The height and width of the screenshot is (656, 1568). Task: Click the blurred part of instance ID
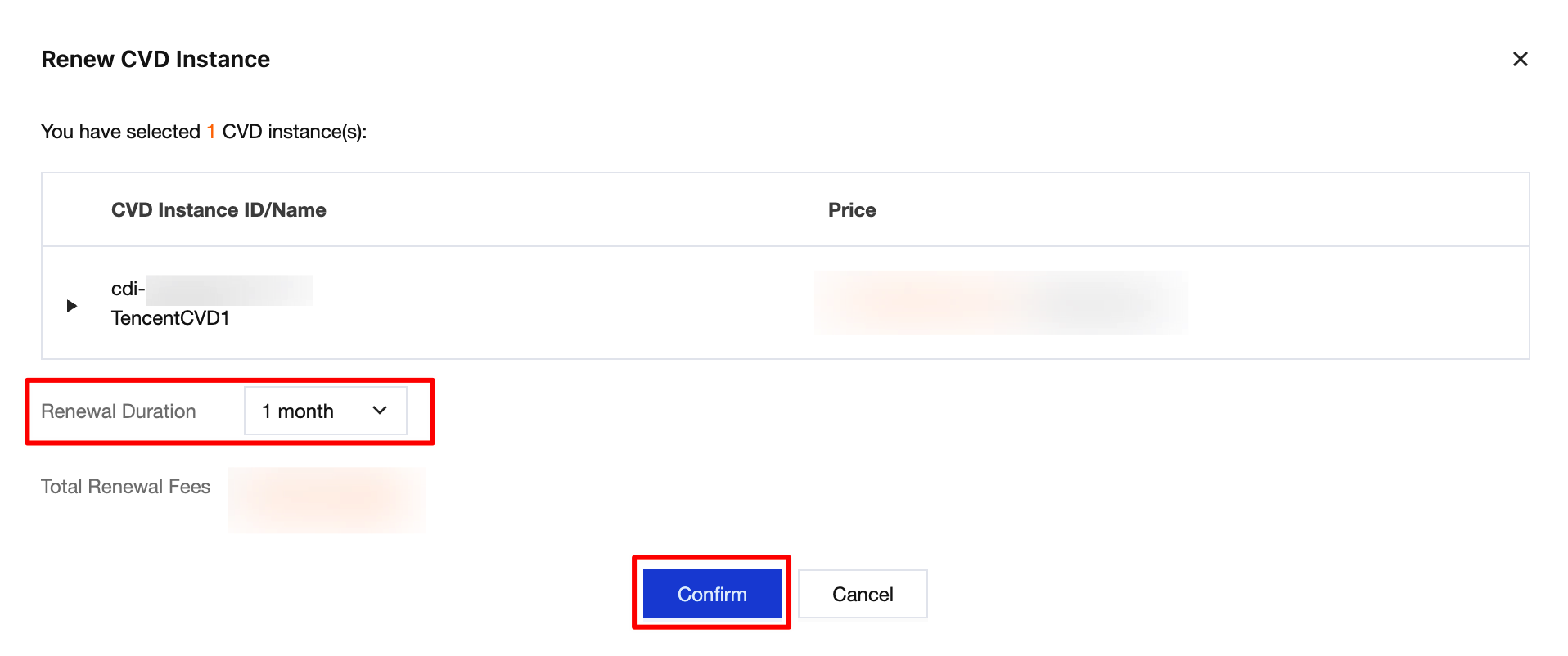point(229,290)
